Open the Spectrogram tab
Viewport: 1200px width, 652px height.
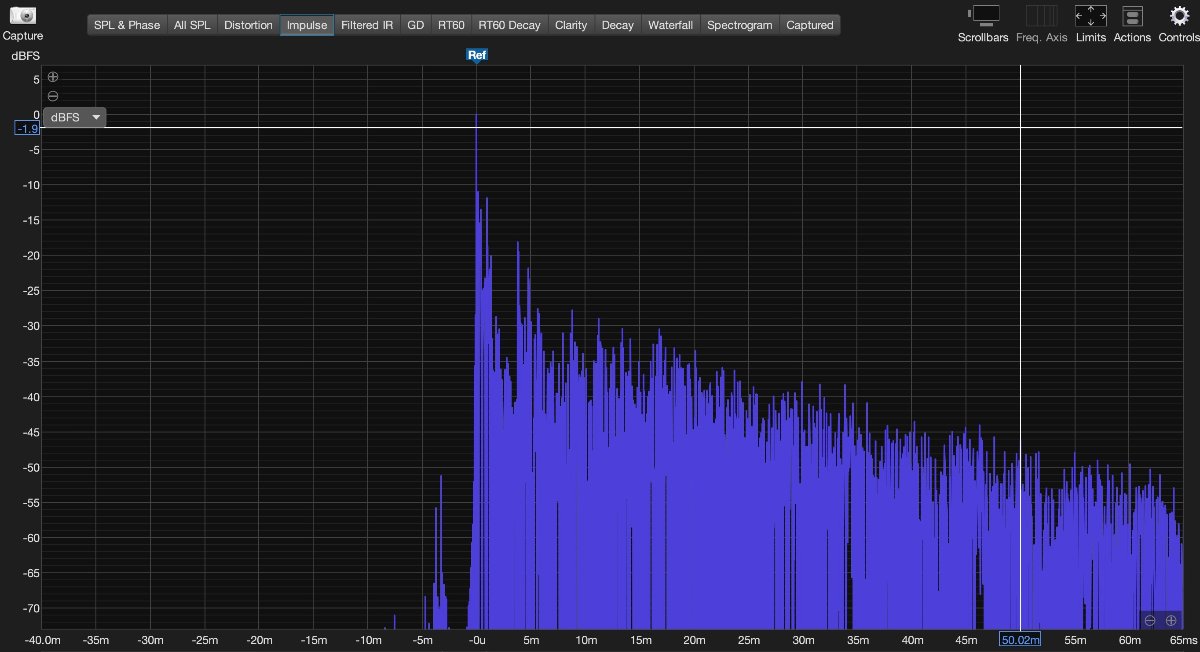click(739, 25)
